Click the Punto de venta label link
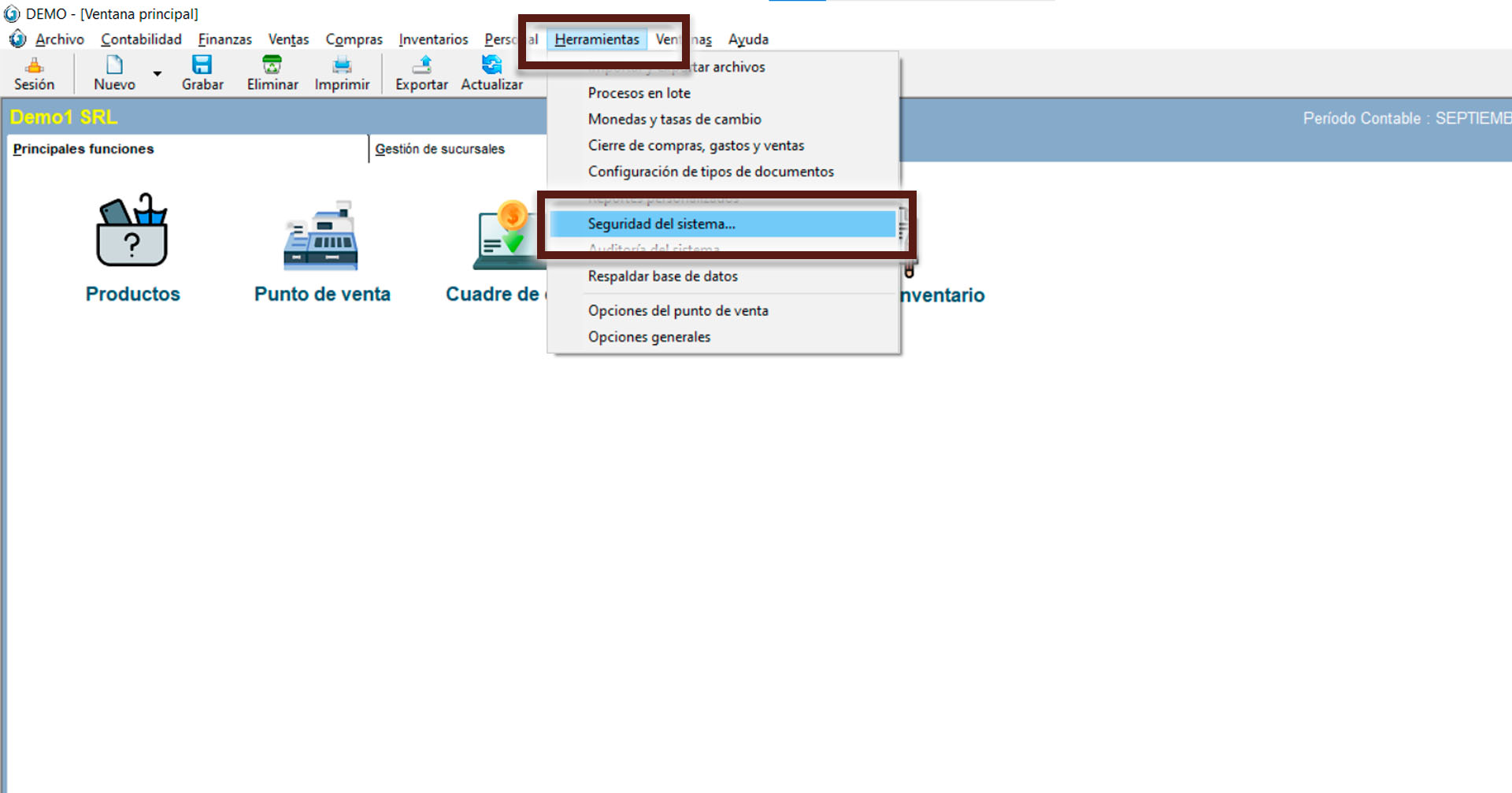1512x793 pixels. tap(322, 294)
